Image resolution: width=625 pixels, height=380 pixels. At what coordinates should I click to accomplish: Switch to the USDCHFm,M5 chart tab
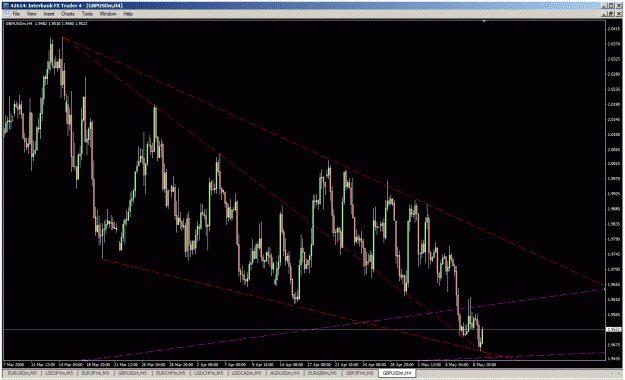click(208, 373)
